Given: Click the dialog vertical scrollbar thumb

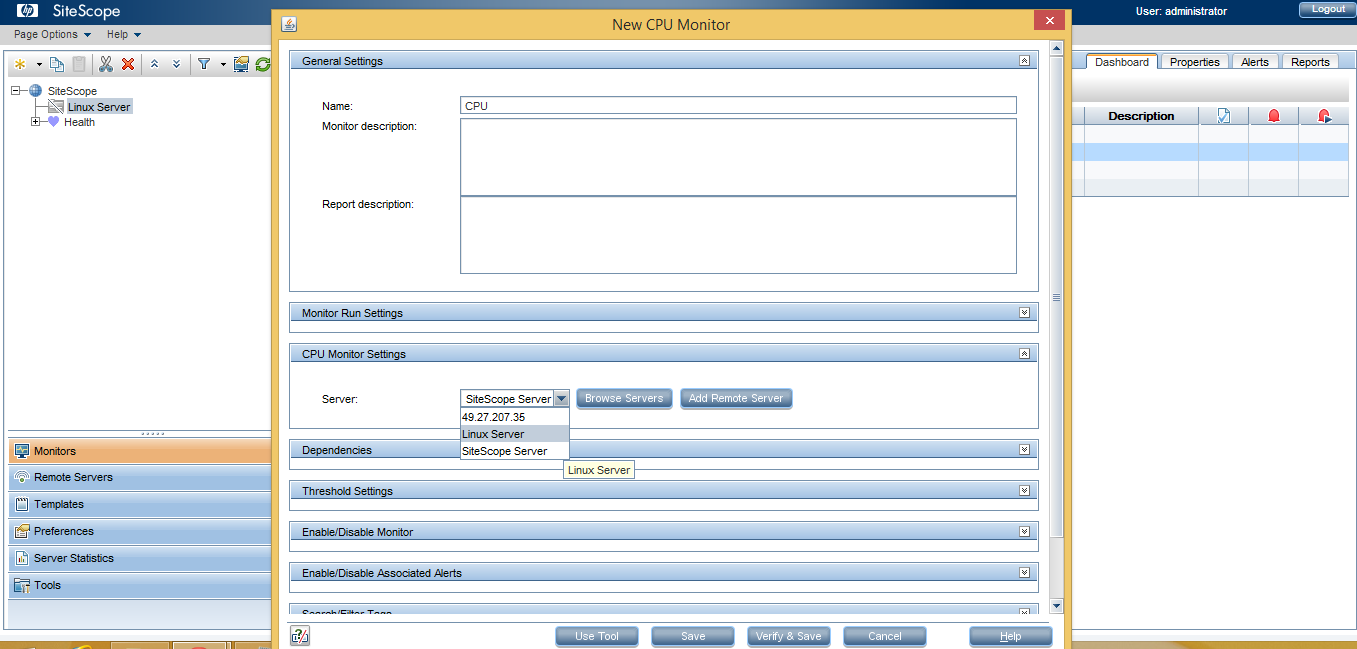Looking at the screenshot, I should tap(1057, 296).
